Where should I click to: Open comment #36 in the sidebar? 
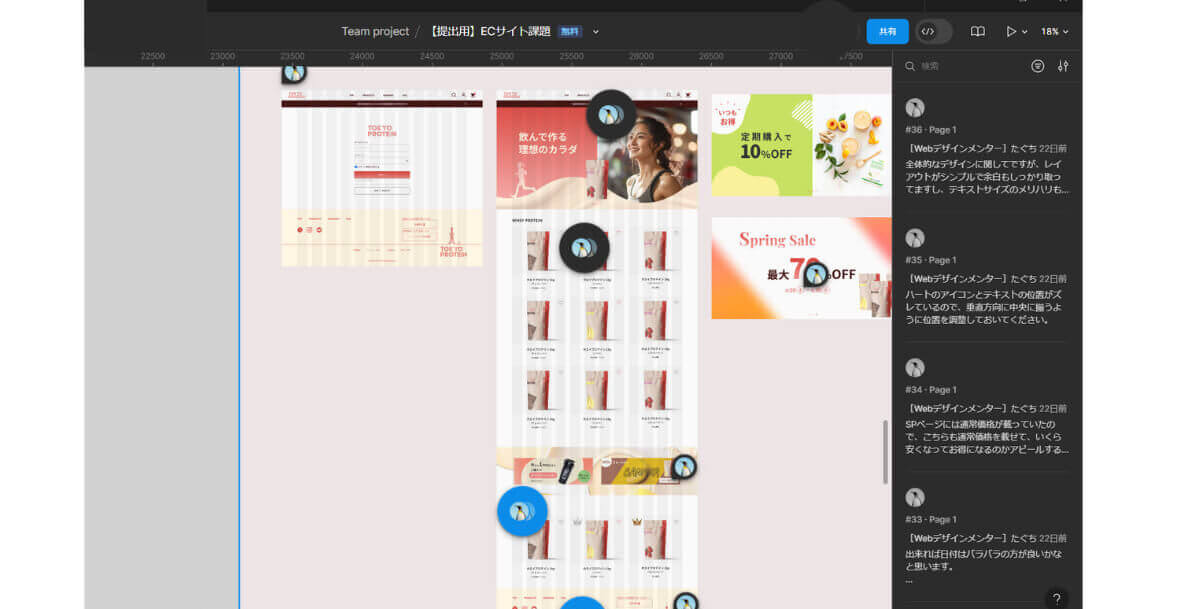click(x=987, y=147)
